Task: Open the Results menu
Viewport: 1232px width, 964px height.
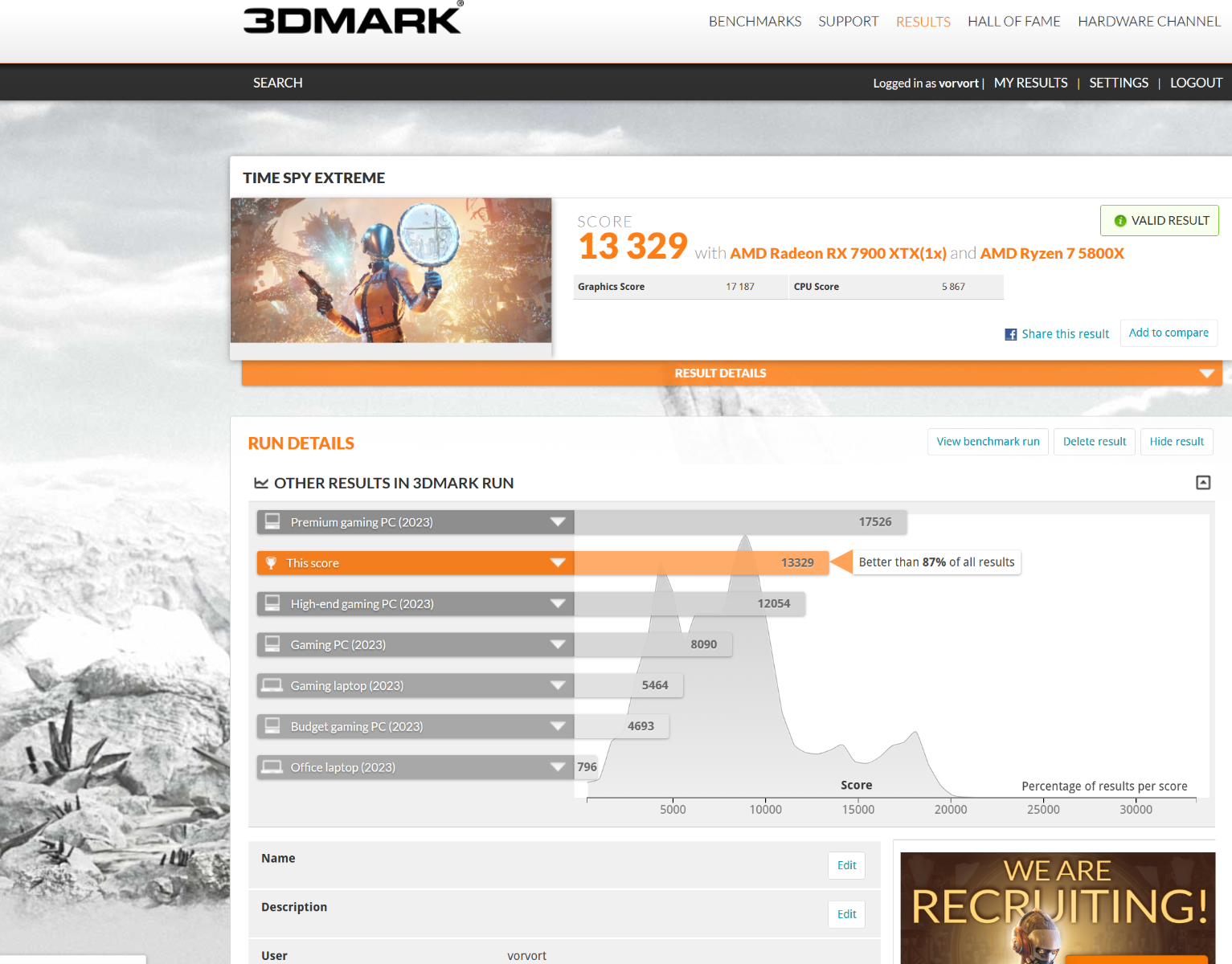Action: coord(923,22)
